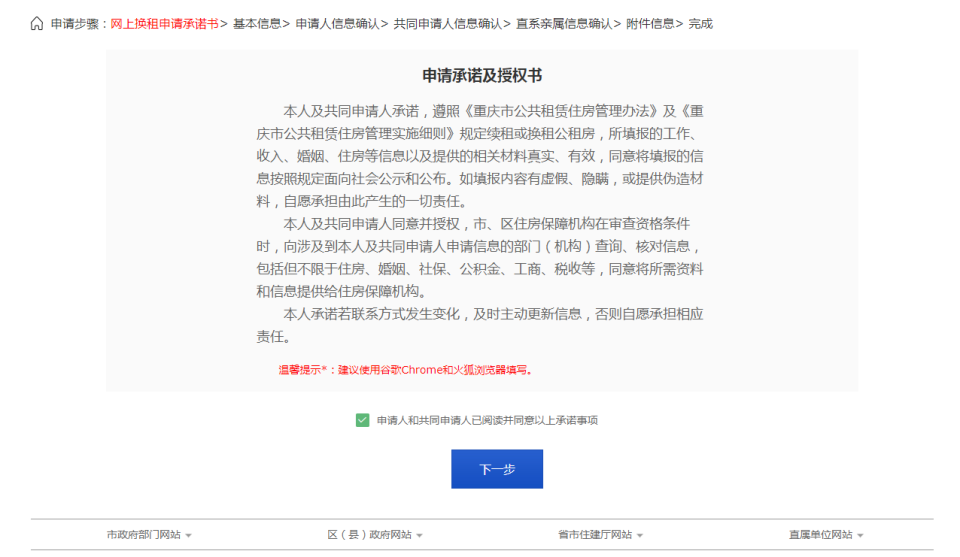
Task: Click the 申请承诺及授权书 heading
Action: [x=482, y=76]
